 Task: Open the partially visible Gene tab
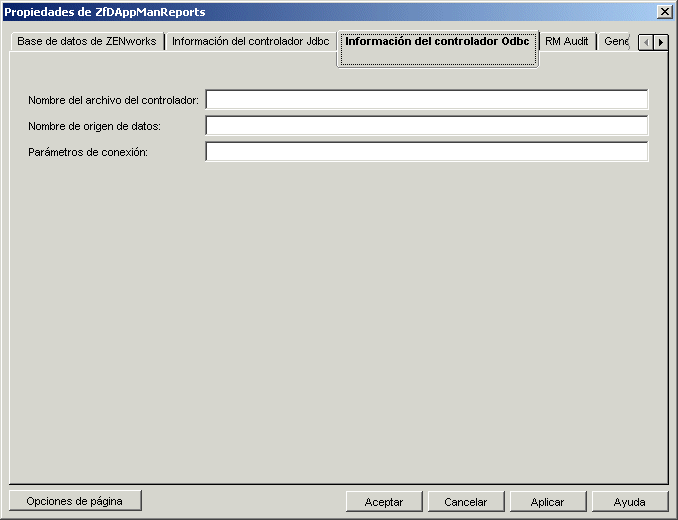click(616, 41)
